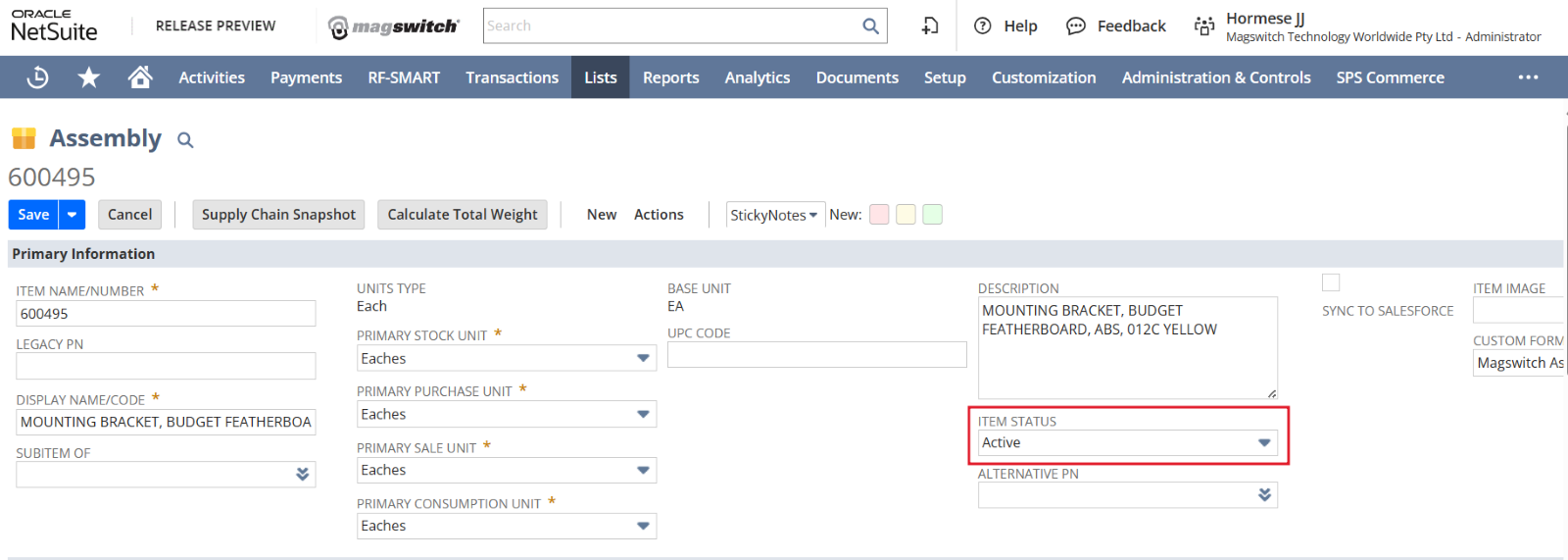Open the Transactions menu

coord(512,77)
